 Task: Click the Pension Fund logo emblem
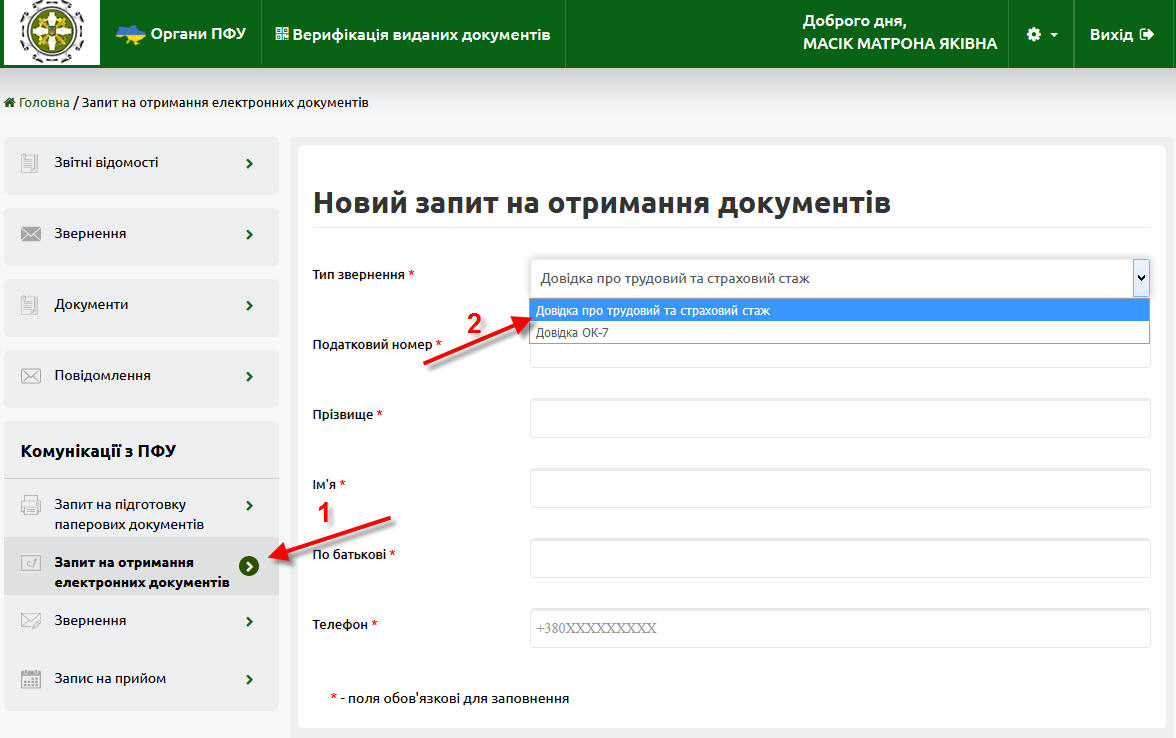[x=52, y=34]
